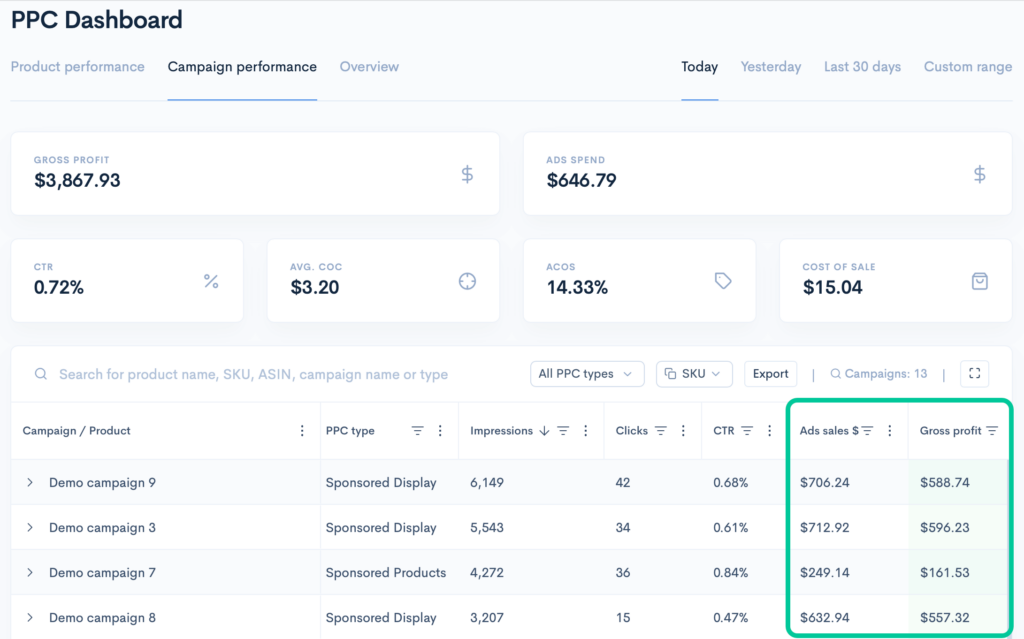The width and height of the screenshot is (1024, 639).
Task: Open the three-dot menu on Campaign / Product column
Action: (x=302, y=429)
